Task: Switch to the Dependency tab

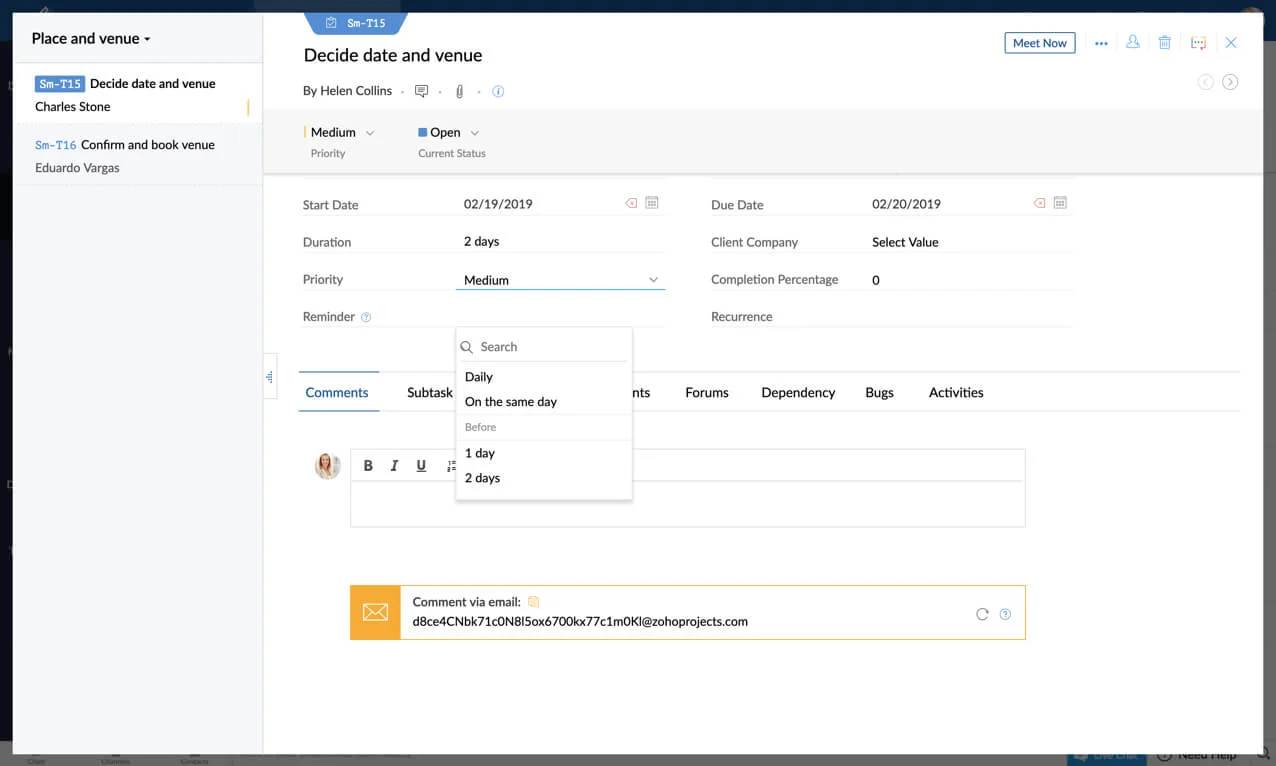Action: click(x=797, y=393)
